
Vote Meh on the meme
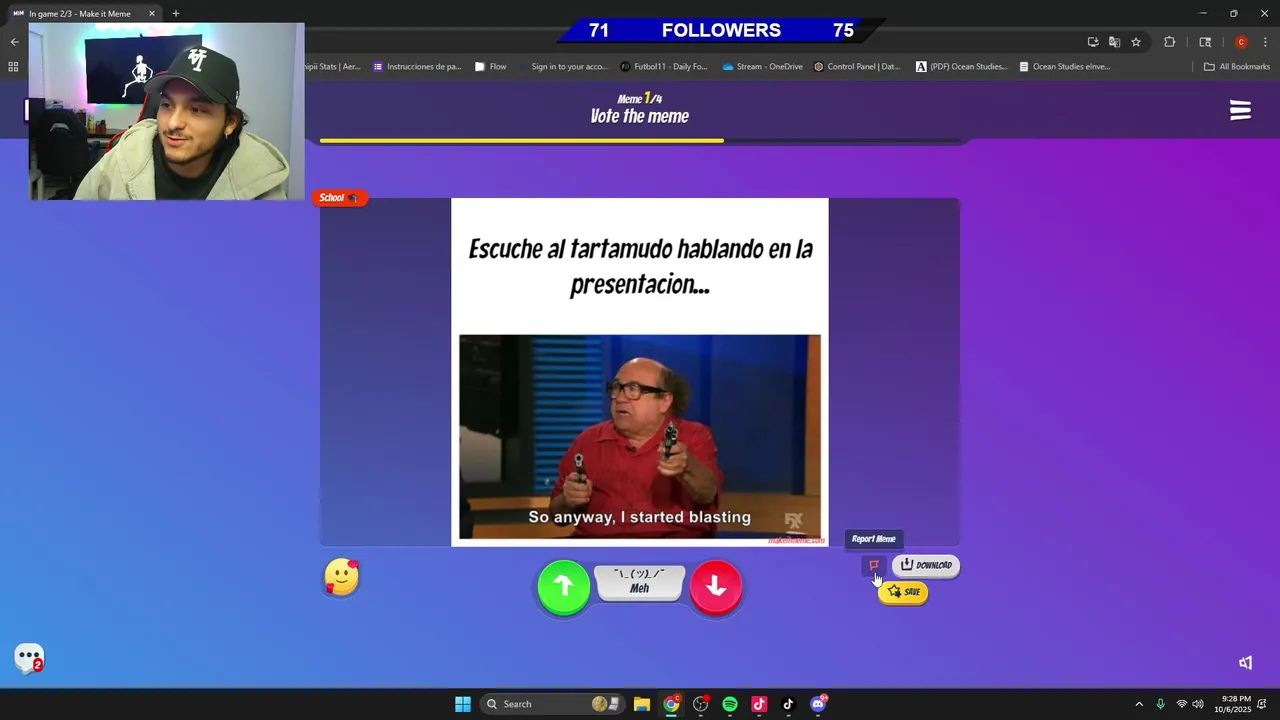(x=639, y=583)
